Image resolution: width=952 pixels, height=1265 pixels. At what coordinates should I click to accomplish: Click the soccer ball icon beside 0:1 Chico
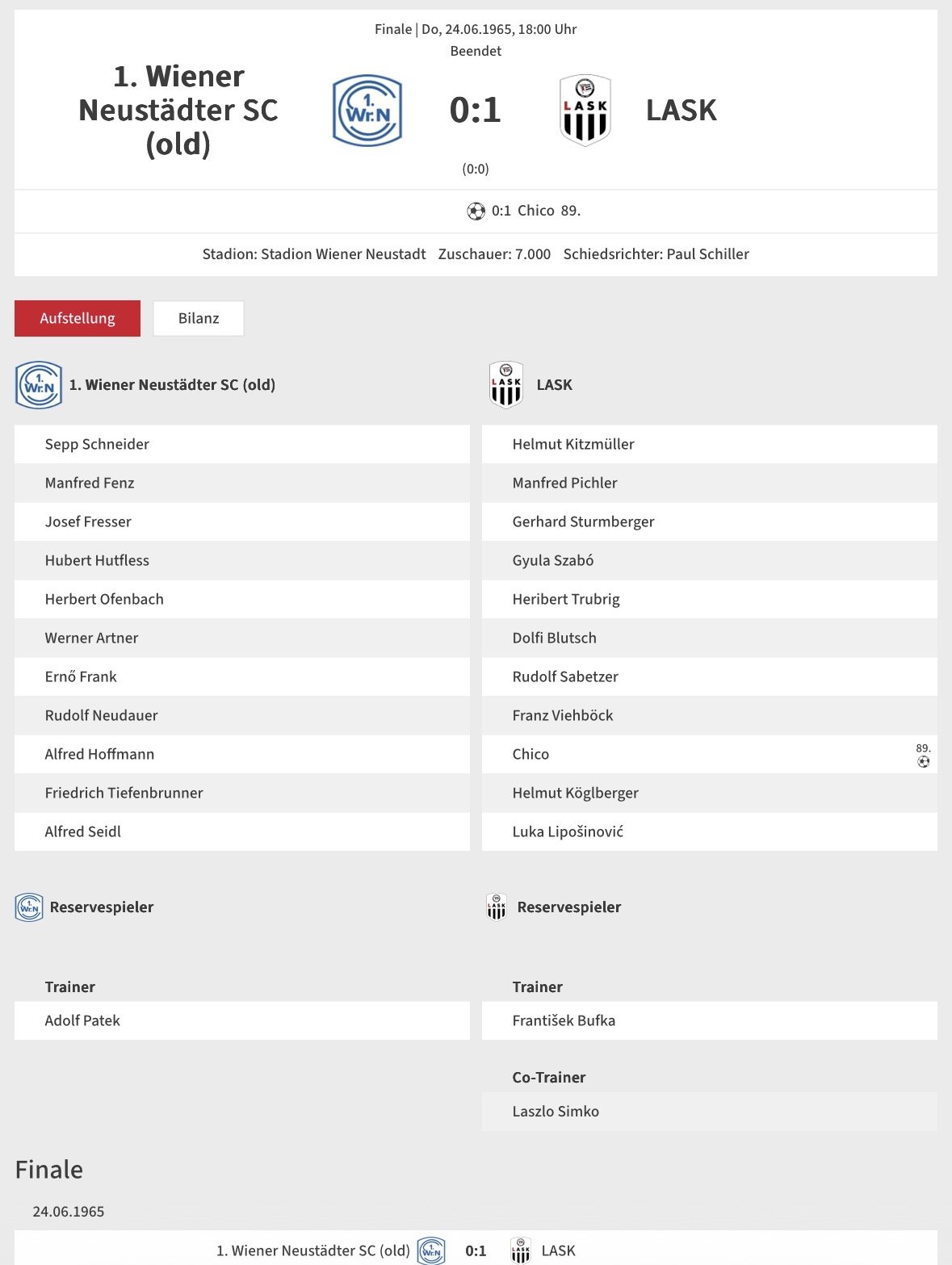click(x=476, y=212)
